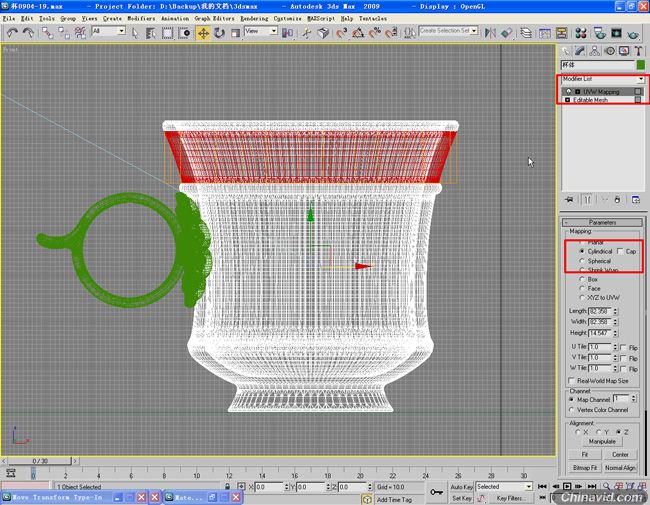The height and width of the screenshot is (505, 650).
Task: Click the Align tool icon
Action: [506, 33]
